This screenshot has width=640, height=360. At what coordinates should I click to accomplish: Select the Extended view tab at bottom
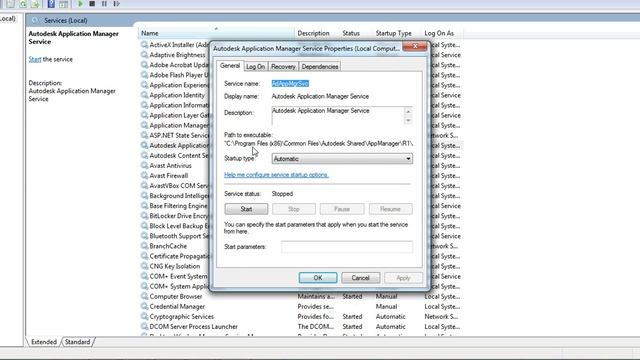(44, 342)
